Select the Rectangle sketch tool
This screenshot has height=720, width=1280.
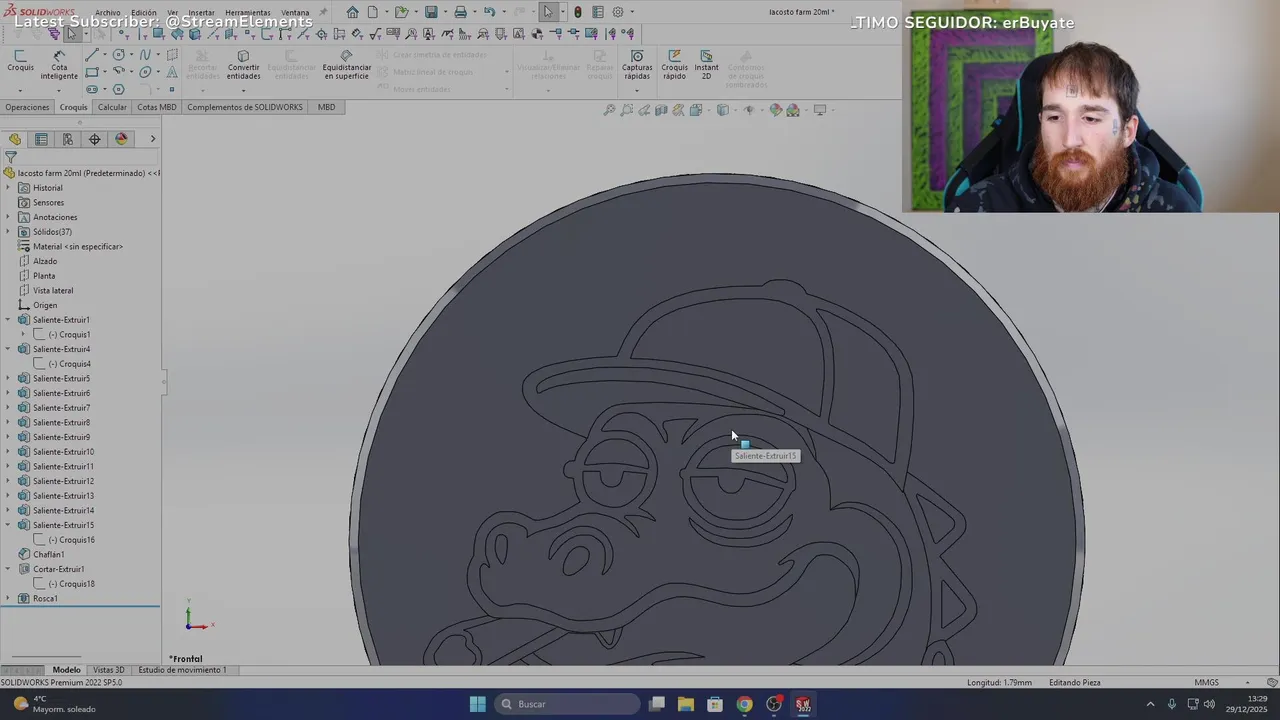point(92,72)
